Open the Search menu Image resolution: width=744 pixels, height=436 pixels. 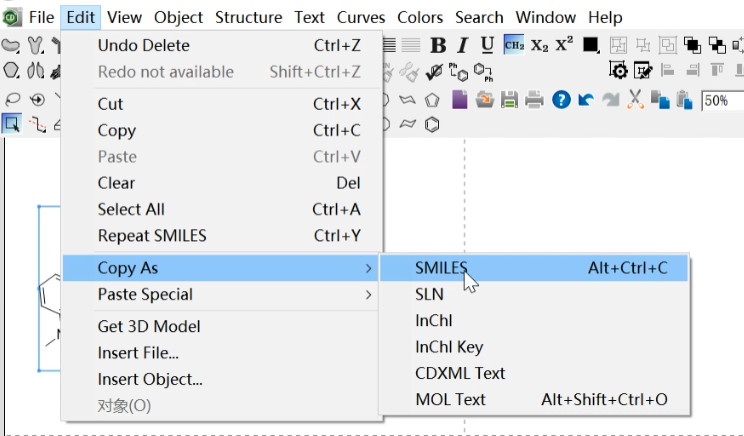pyautogui.click(x=479, y=18)
